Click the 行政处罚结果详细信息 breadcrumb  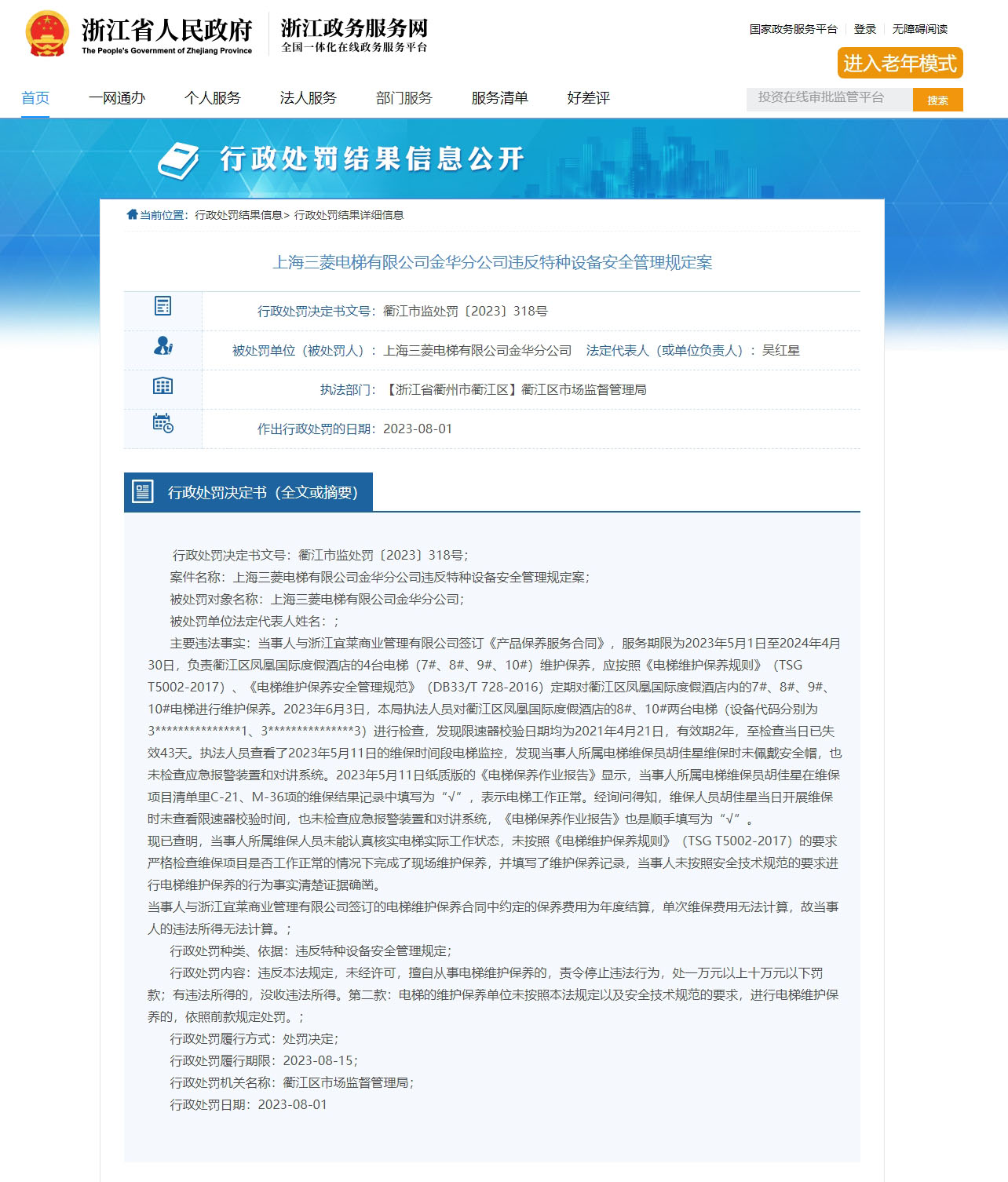point(349,215)
